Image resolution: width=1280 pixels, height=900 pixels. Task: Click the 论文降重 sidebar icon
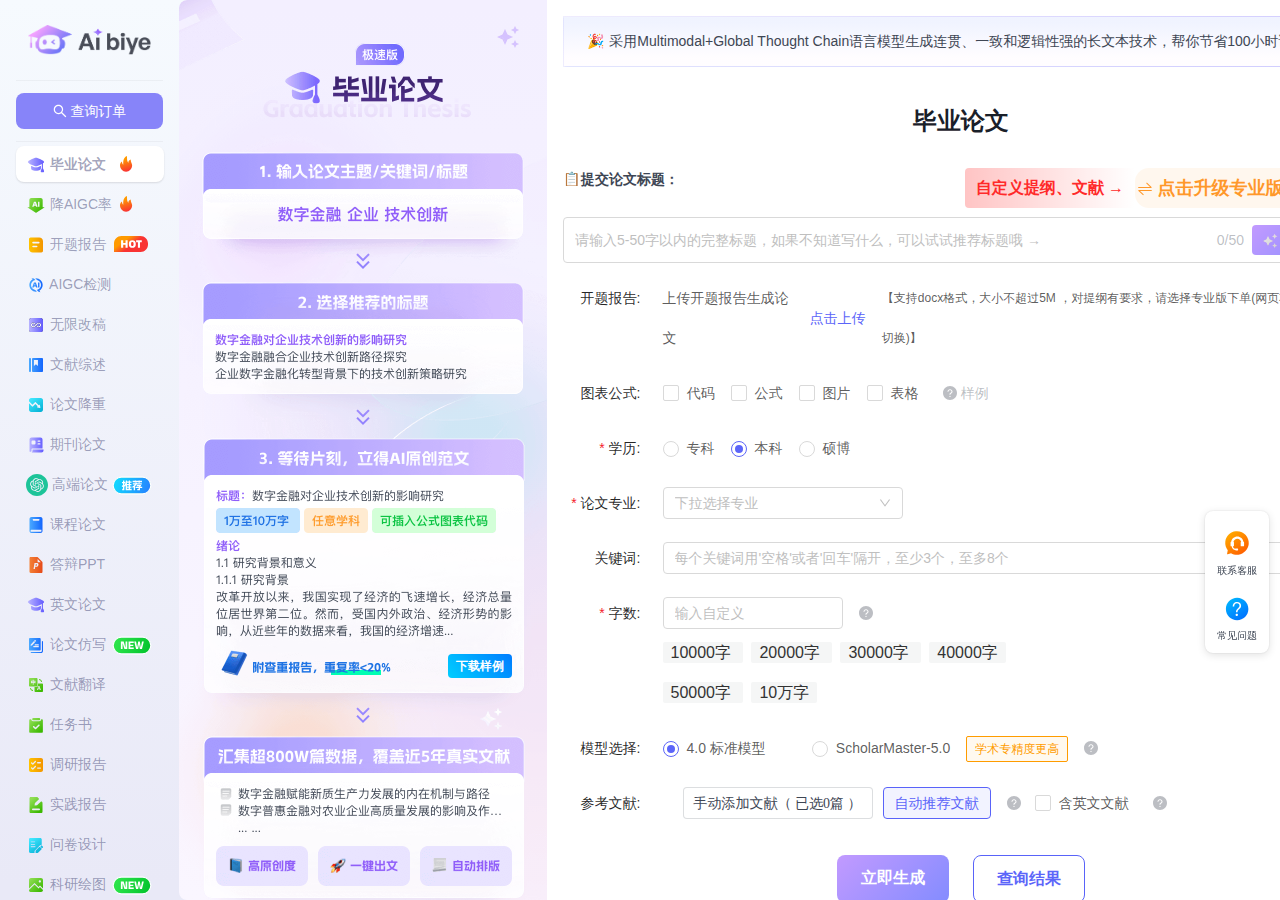pos(36,404)
